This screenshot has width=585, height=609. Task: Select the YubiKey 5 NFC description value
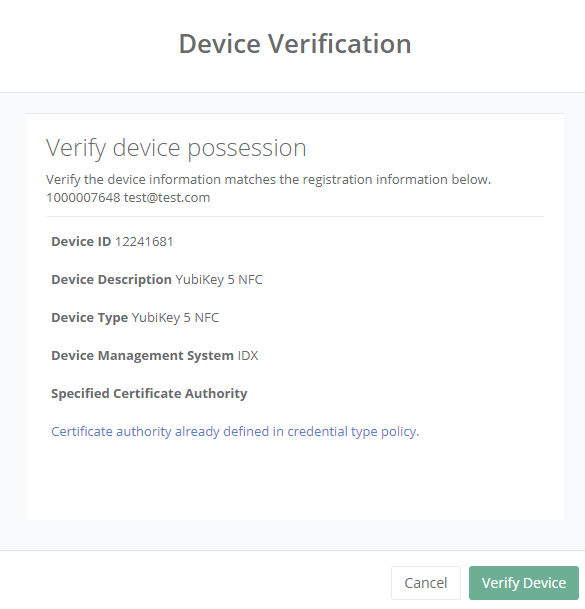219,280
